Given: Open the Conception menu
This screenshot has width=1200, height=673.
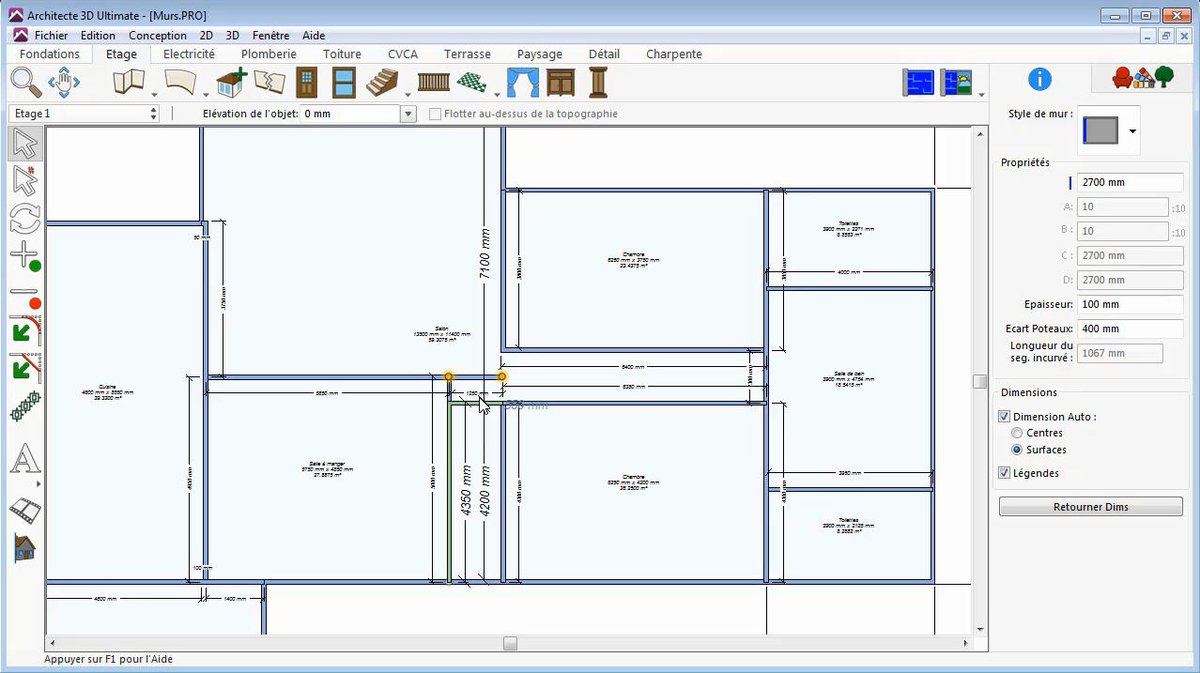Looking at the screenshot, I should [x=158, y=35].
